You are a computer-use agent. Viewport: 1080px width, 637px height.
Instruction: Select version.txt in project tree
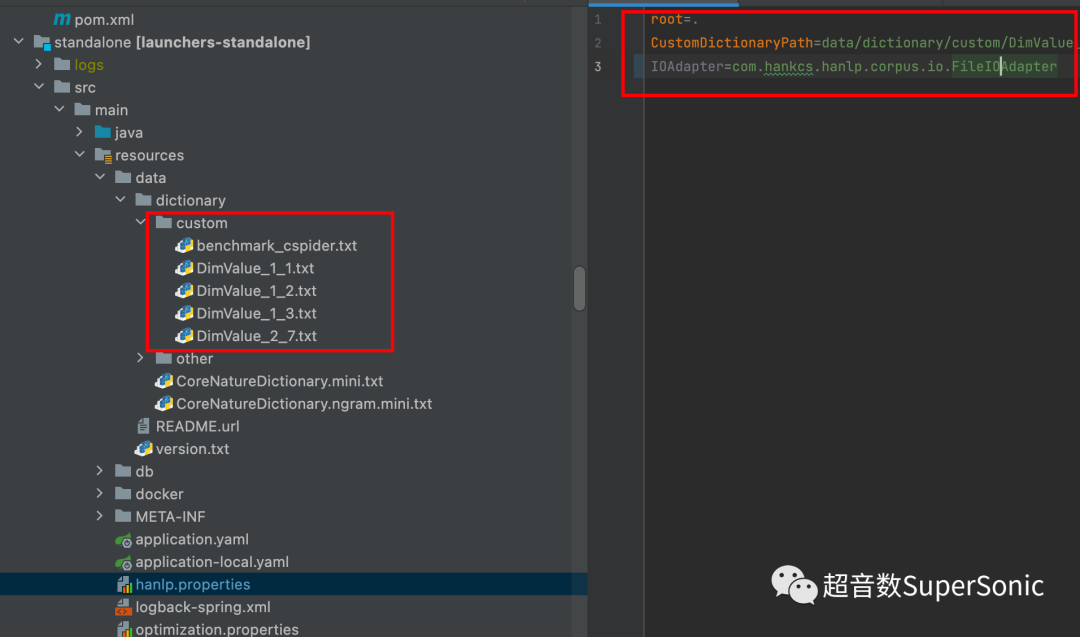click(192, 449)
